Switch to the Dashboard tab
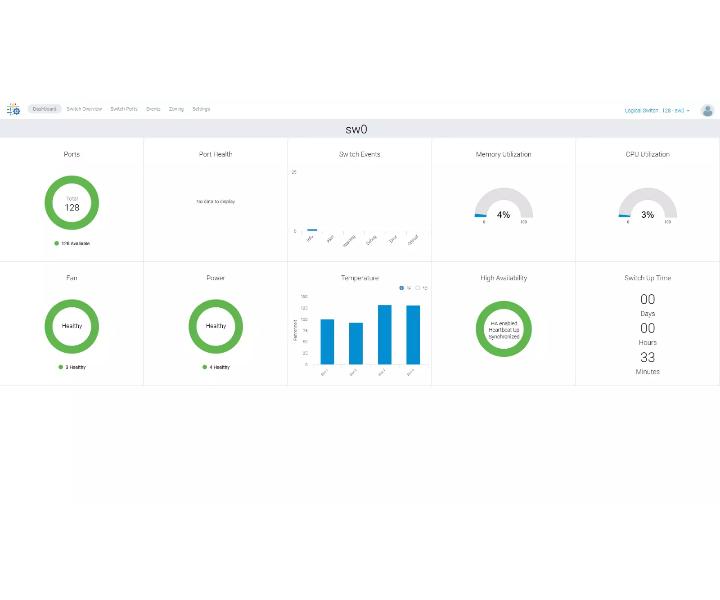Image resolution: width=720 pixels, height=600 pixels. (45, 109)
